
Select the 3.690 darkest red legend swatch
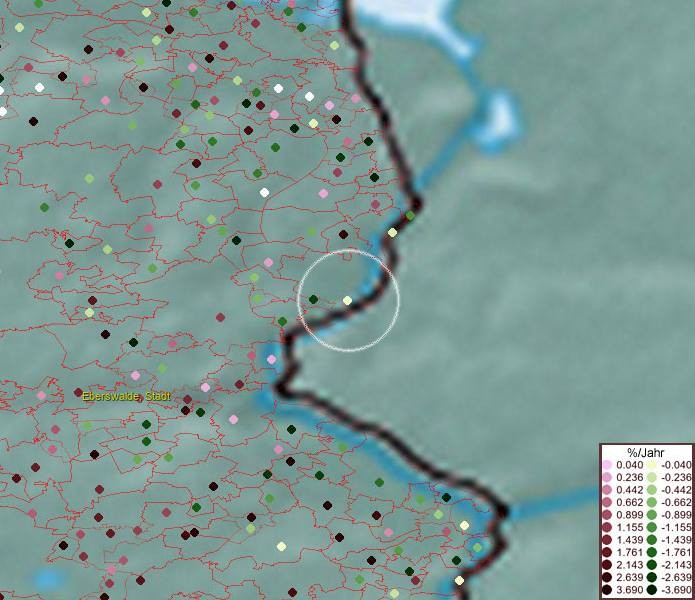607,590
